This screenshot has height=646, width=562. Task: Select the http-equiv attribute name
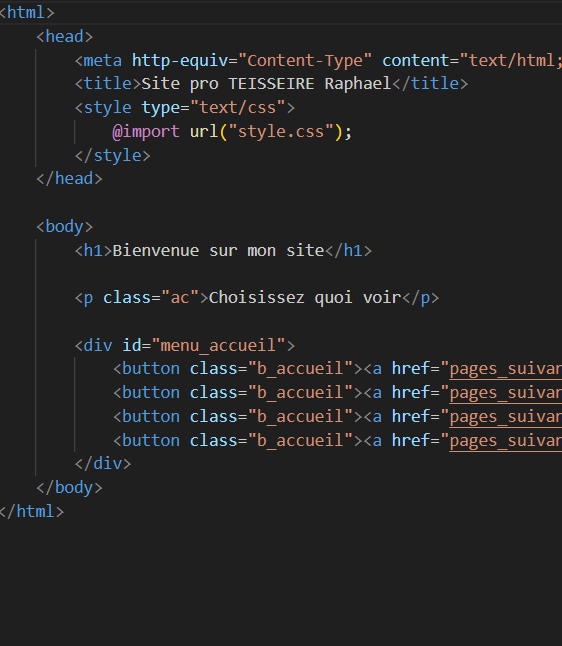click(x=180, y=61)
